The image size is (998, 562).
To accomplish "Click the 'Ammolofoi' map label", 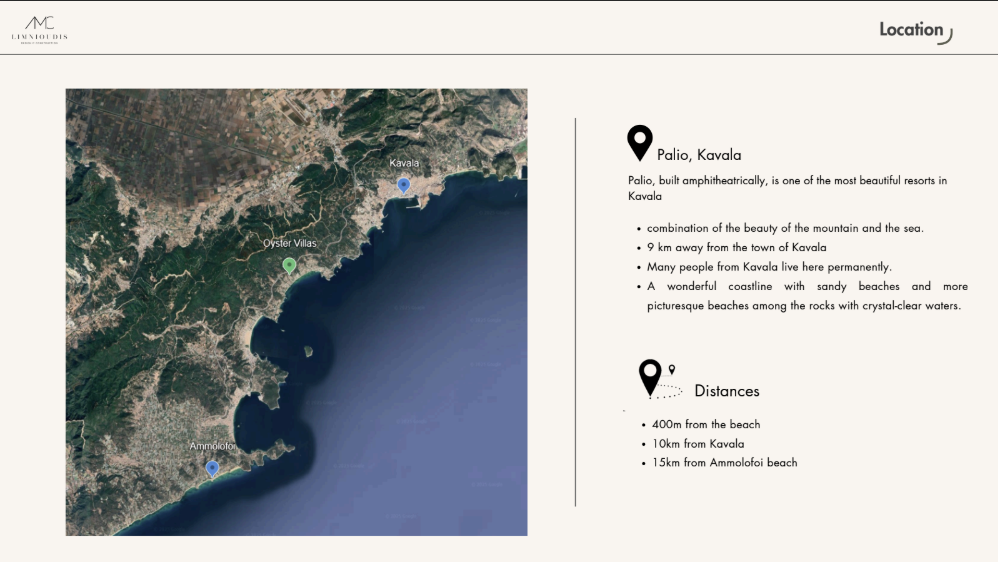I will click(213, 446).
